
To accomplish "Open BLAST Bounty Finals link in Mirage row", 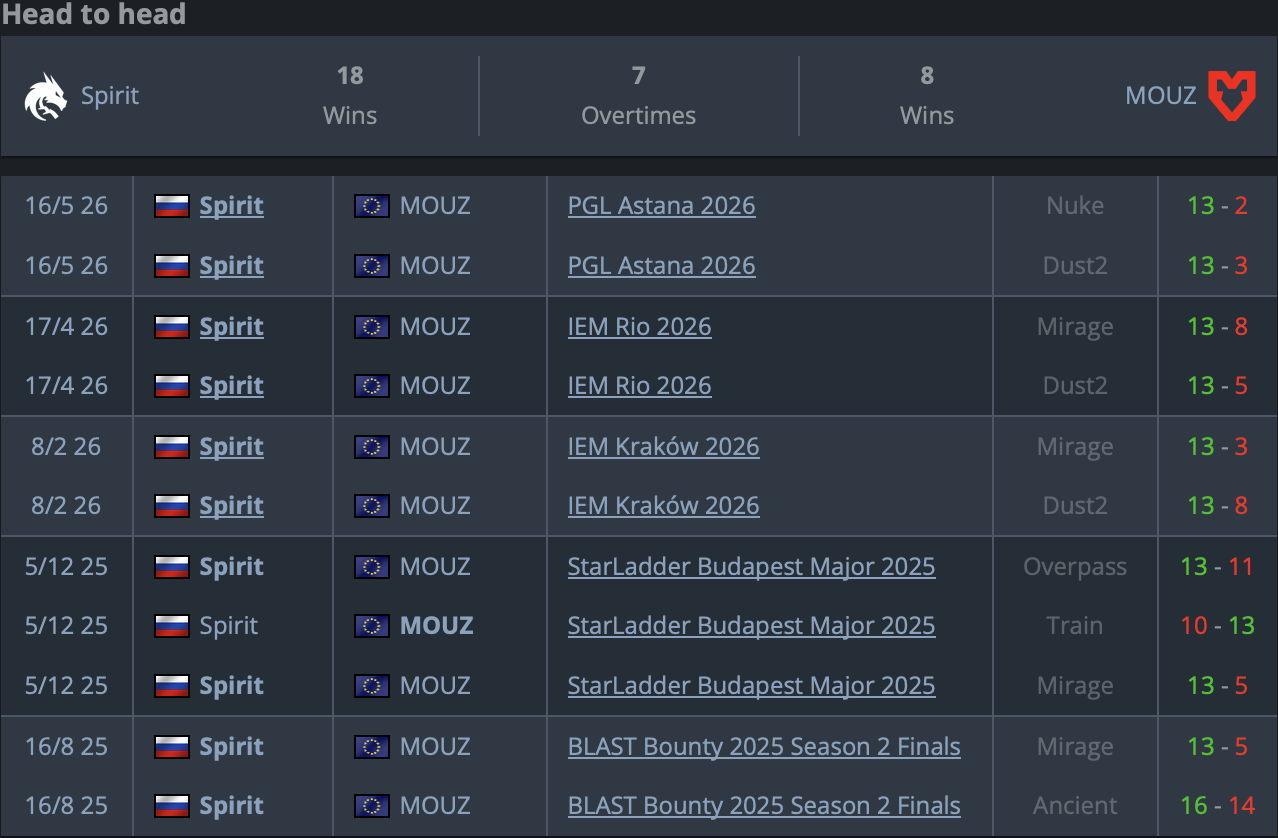I will click(764, 747).
